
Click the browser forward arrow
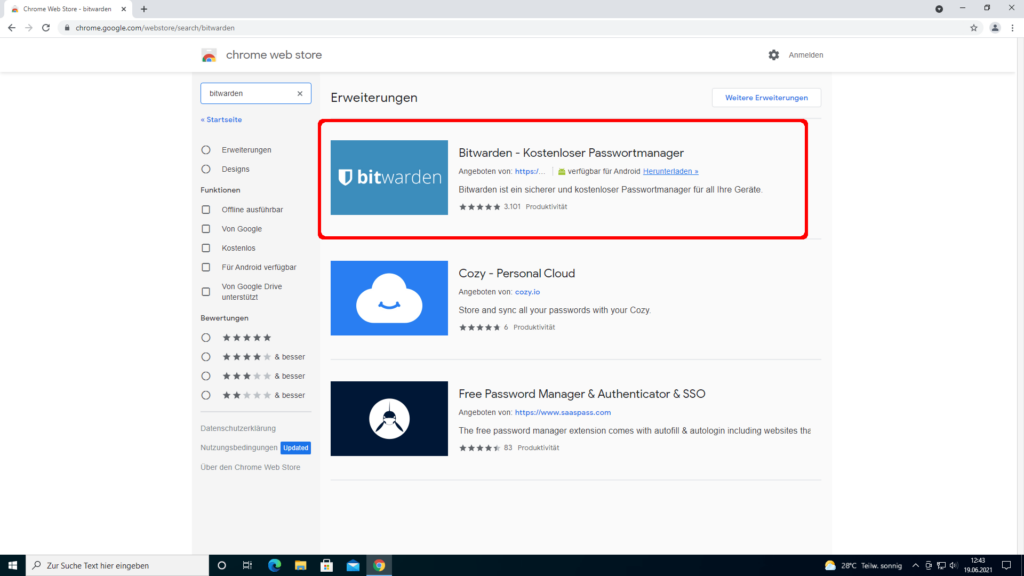tap(28, 27)
